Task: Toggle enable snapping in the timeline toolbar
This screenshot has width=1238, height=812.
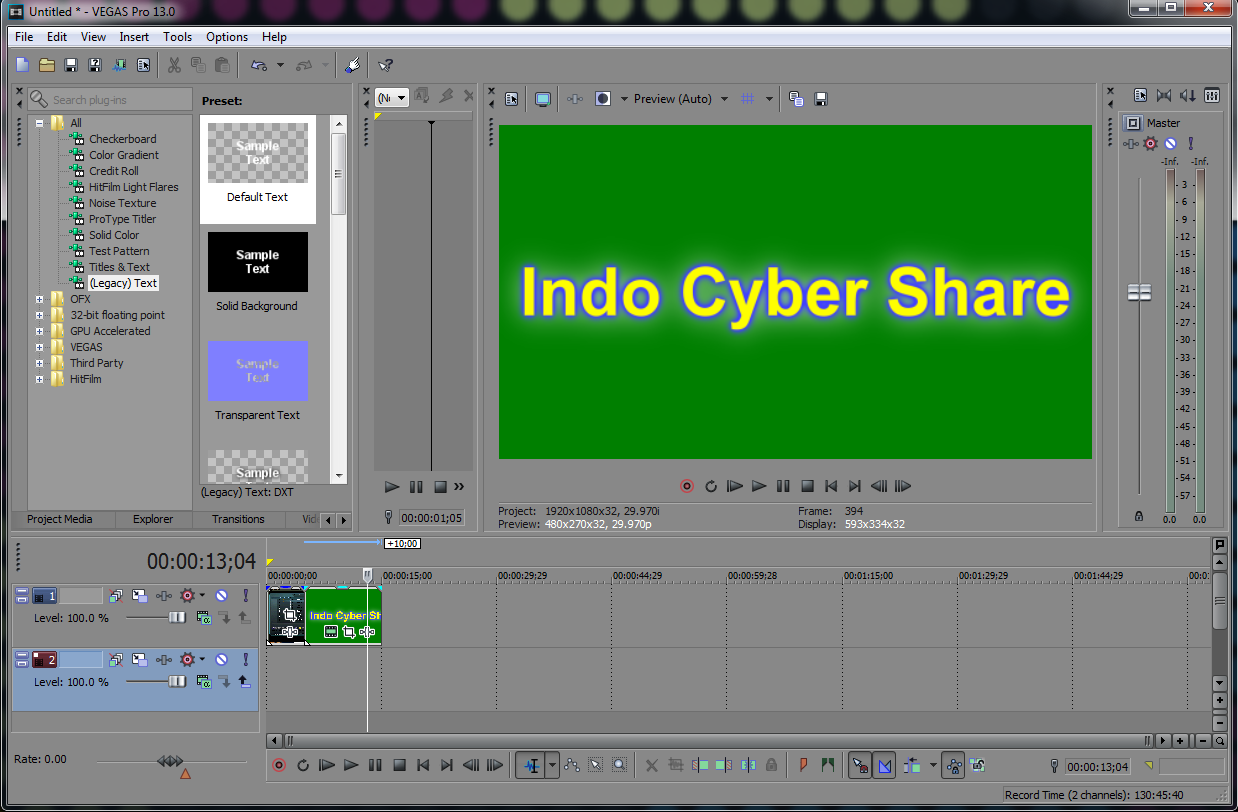Action: click(859, 766)
